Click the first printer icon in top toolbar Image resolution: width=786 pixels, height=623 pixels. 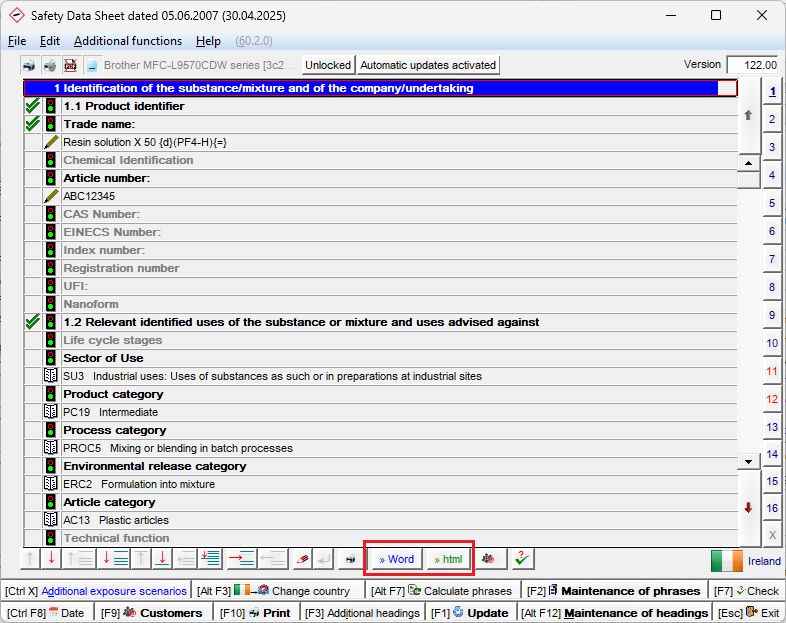[30, 65]
